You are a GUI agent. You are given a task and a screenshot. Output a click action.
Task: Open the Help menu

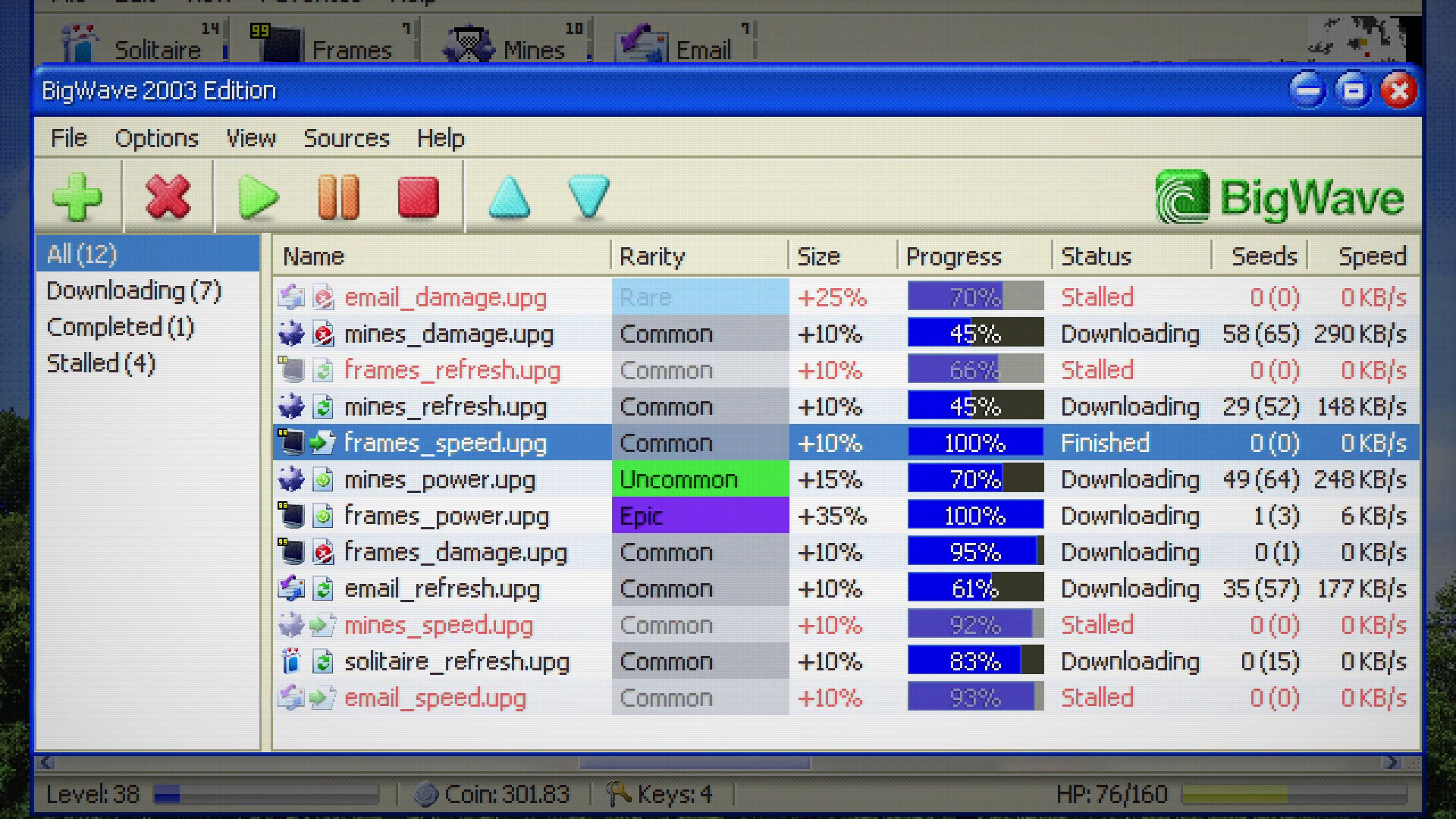441,138
